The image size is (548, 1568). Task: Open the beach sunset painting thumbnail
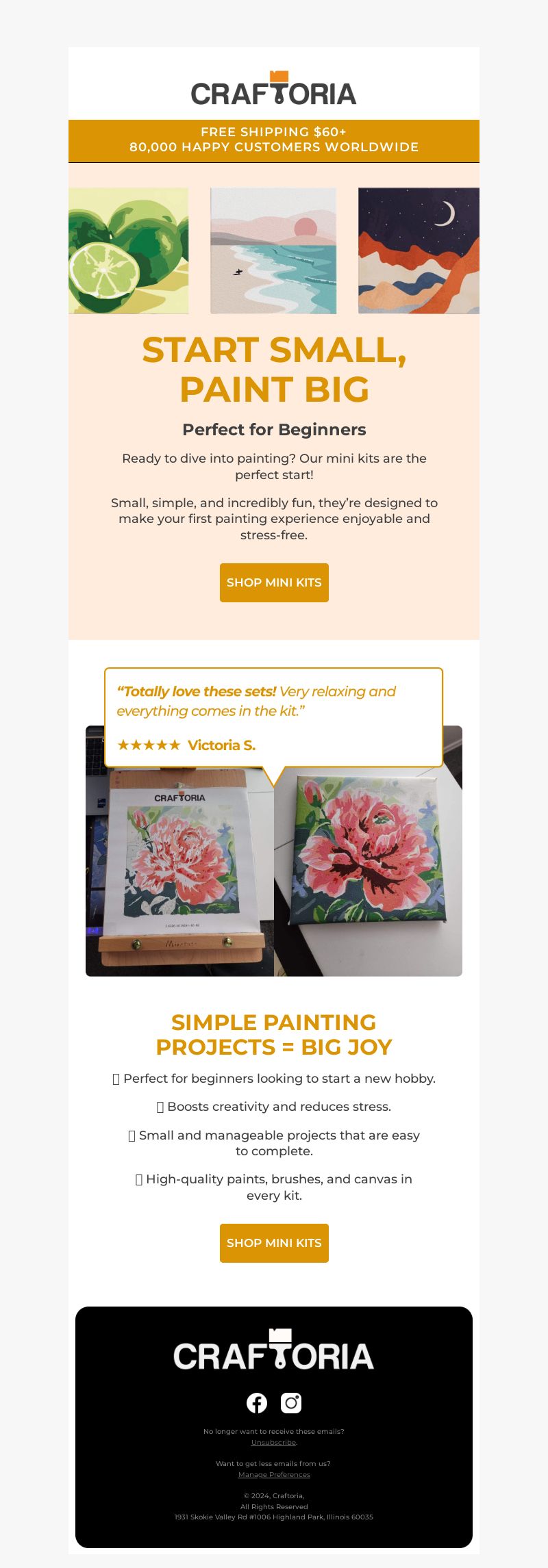(273, 250)
